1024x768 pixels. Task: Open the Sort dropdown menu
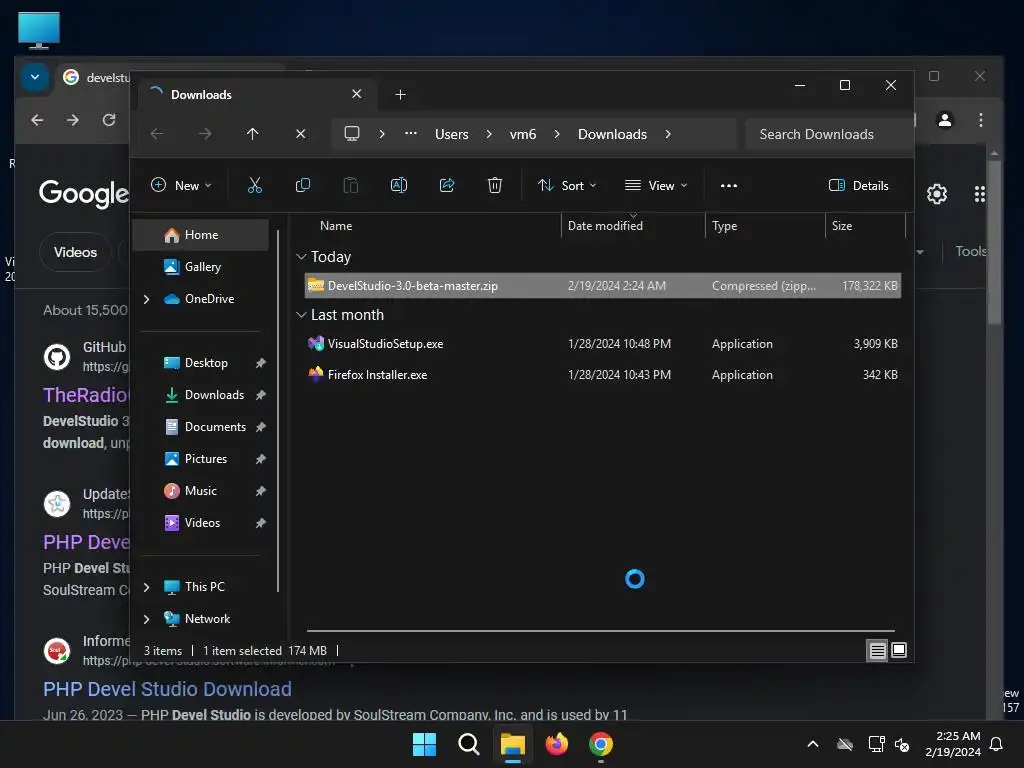coord(566,185)
